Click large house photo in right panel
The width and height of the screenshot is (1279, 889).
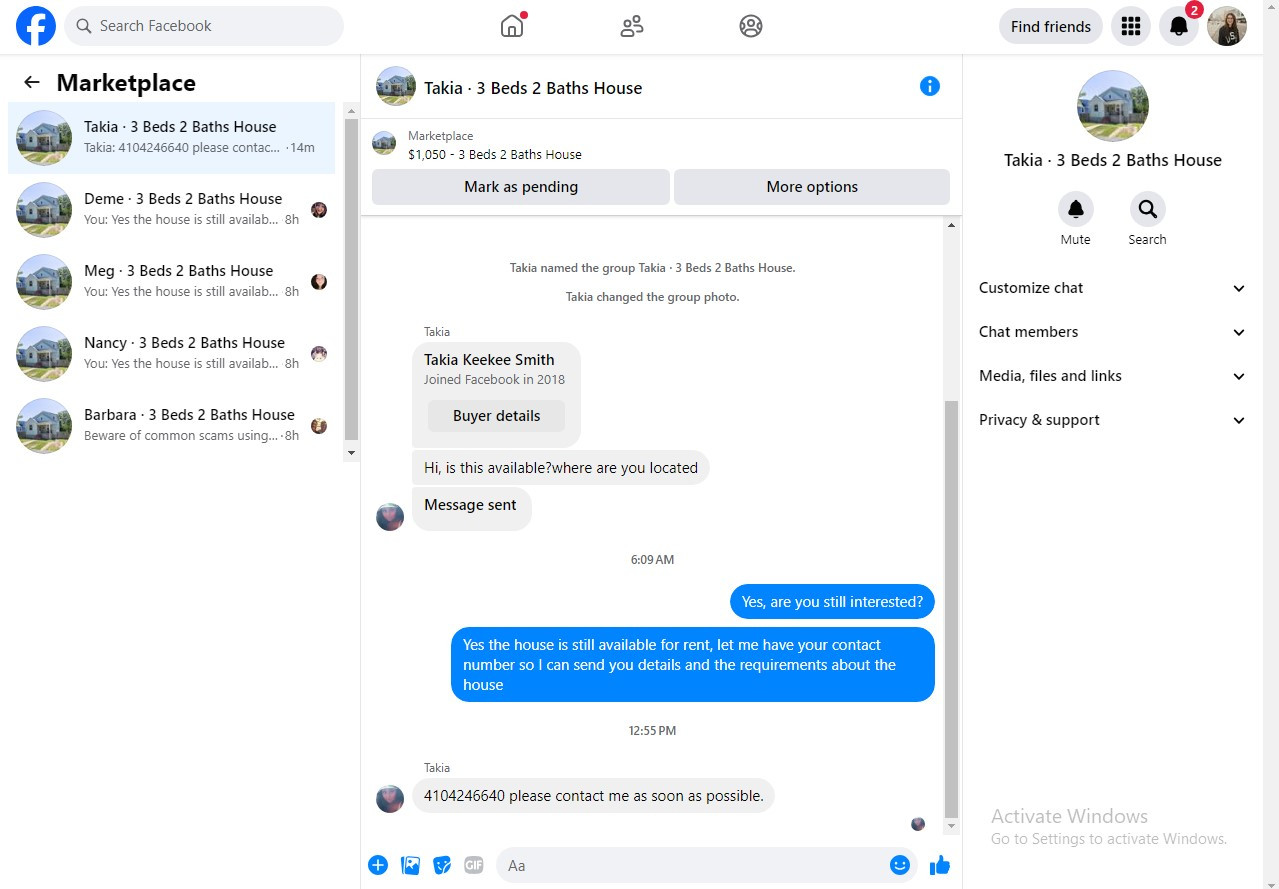click(x=1113, y=106)
